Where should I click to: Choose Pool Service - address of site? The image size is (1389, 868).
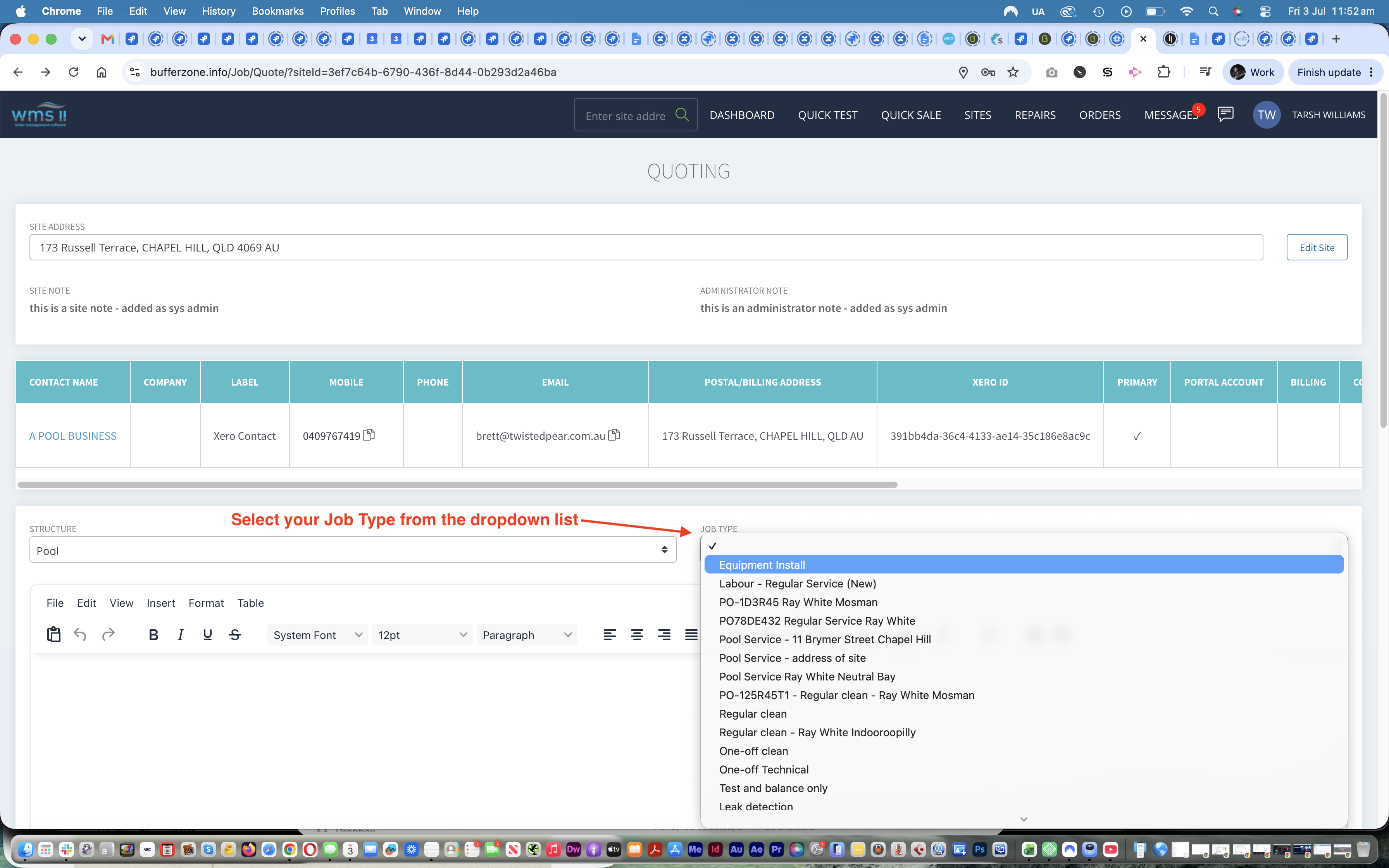(x=1024, y=658)
